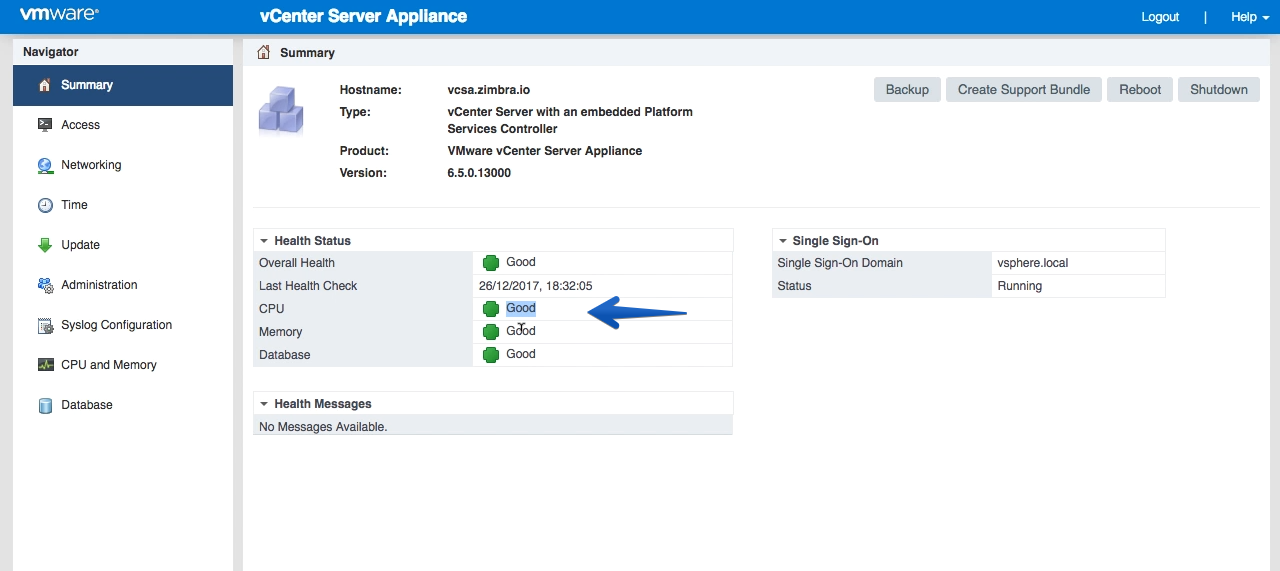Screen dimensions: 1280x571
Task: Click the CPU green status icon
Action: point(491,309)
